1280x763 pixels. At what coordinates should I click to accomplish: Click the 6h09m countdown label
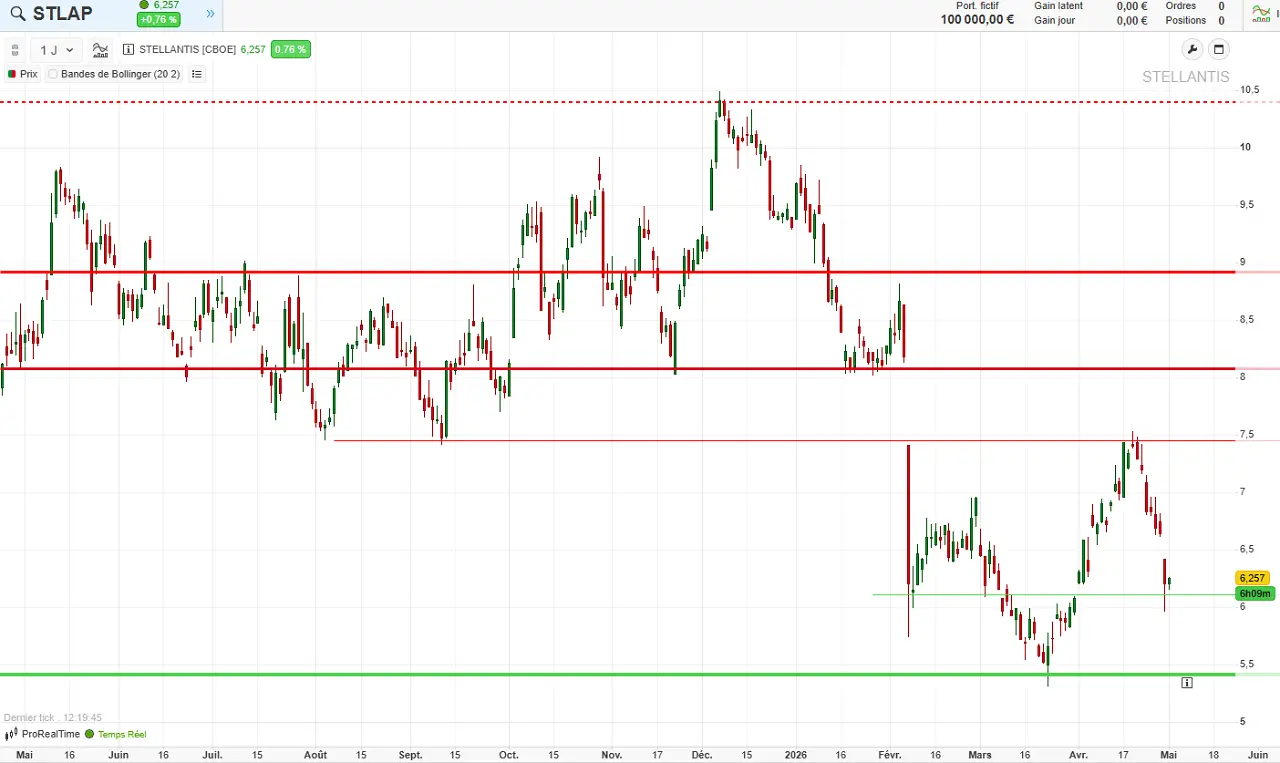point(1255,594)
